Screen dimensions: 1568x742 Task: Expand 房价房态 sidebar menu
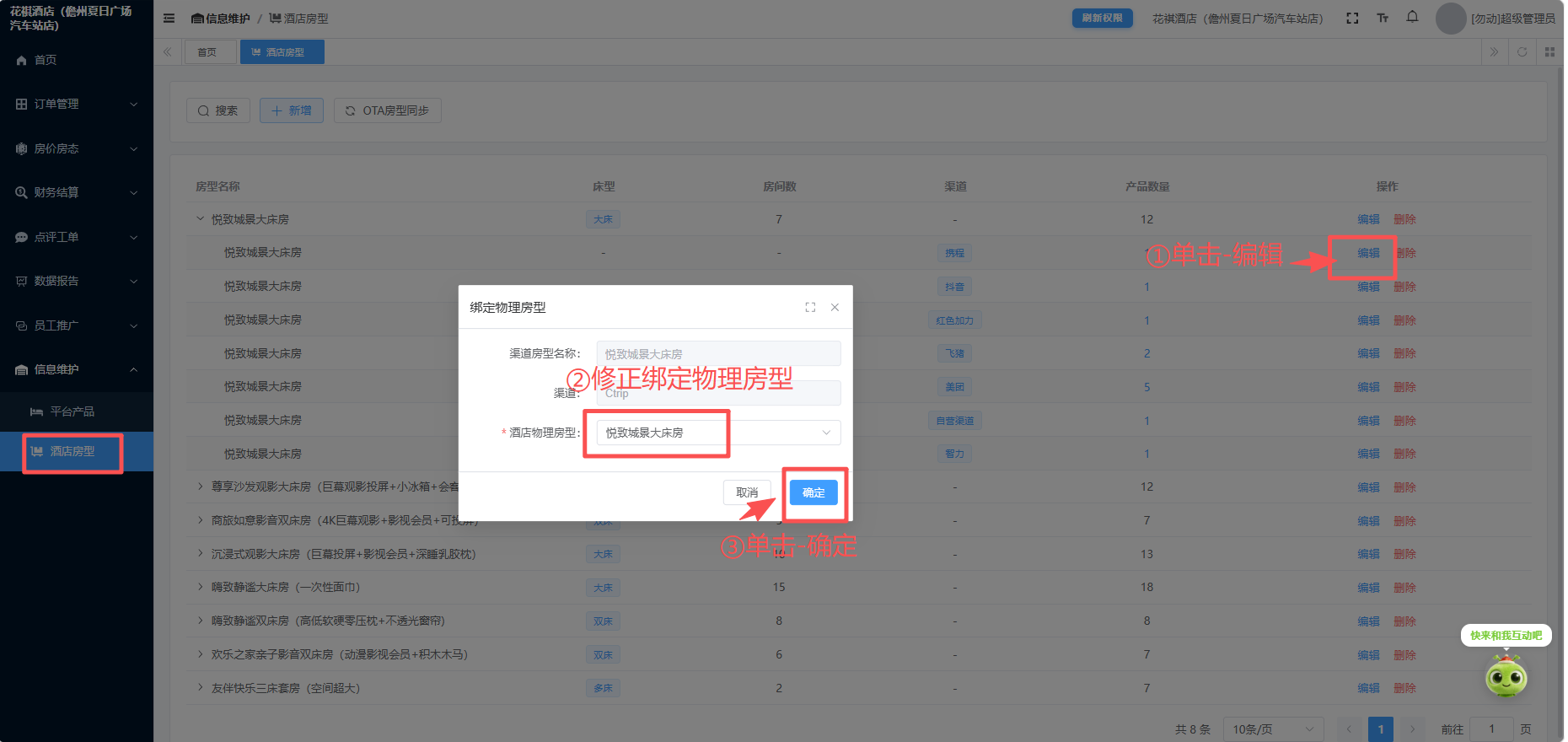77,148
